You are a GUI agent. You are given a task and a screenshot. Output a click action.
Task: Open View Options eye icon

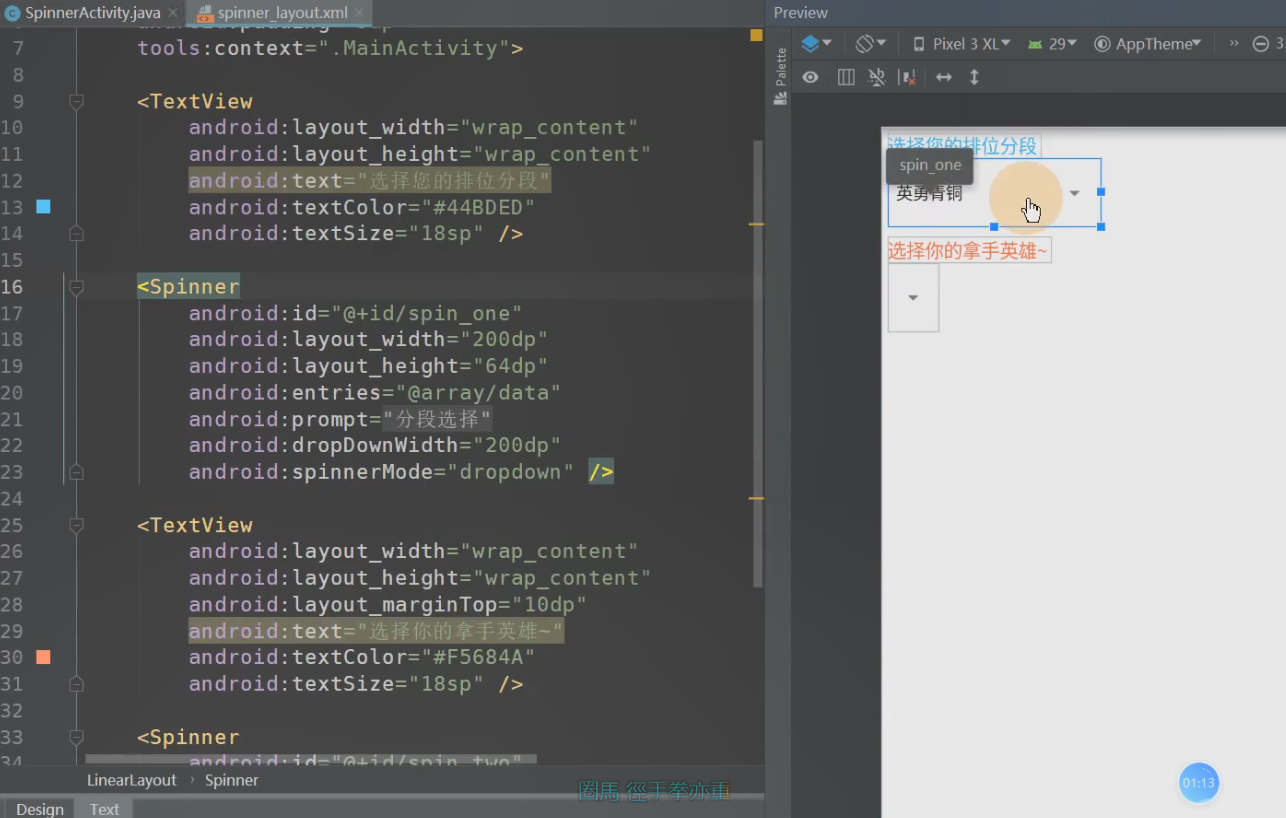810,77
